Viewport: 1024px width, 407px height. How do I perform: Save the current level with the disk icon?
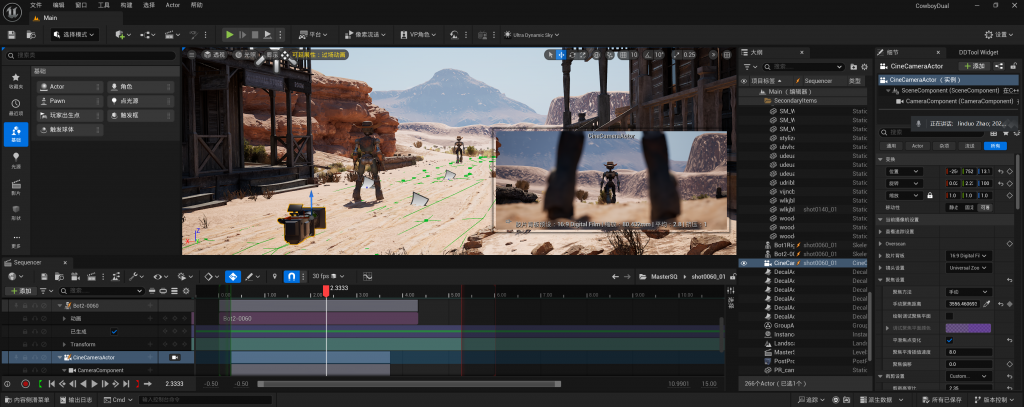click(x=11, y=35)
